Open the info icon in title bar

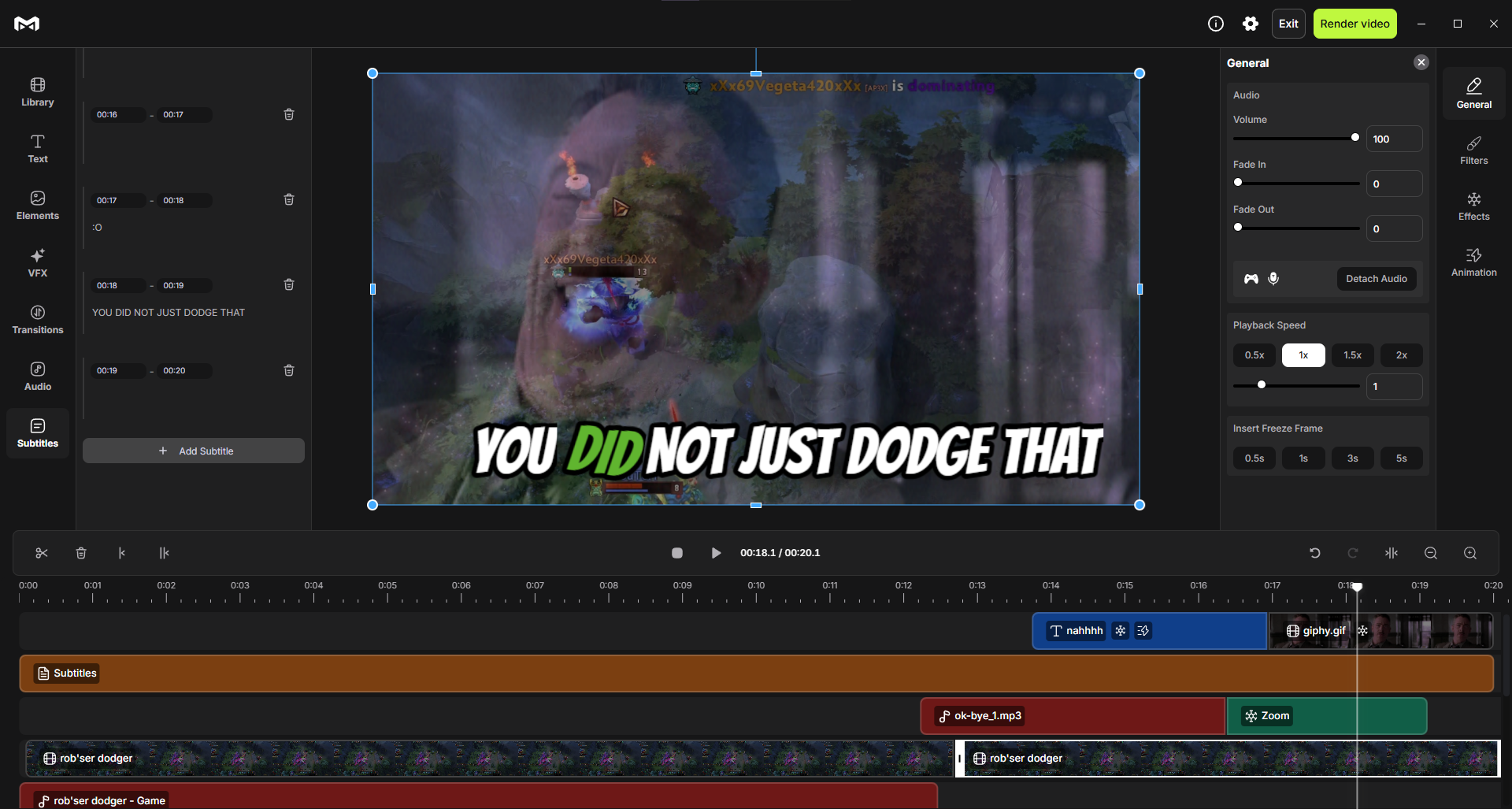(1216, 24)
